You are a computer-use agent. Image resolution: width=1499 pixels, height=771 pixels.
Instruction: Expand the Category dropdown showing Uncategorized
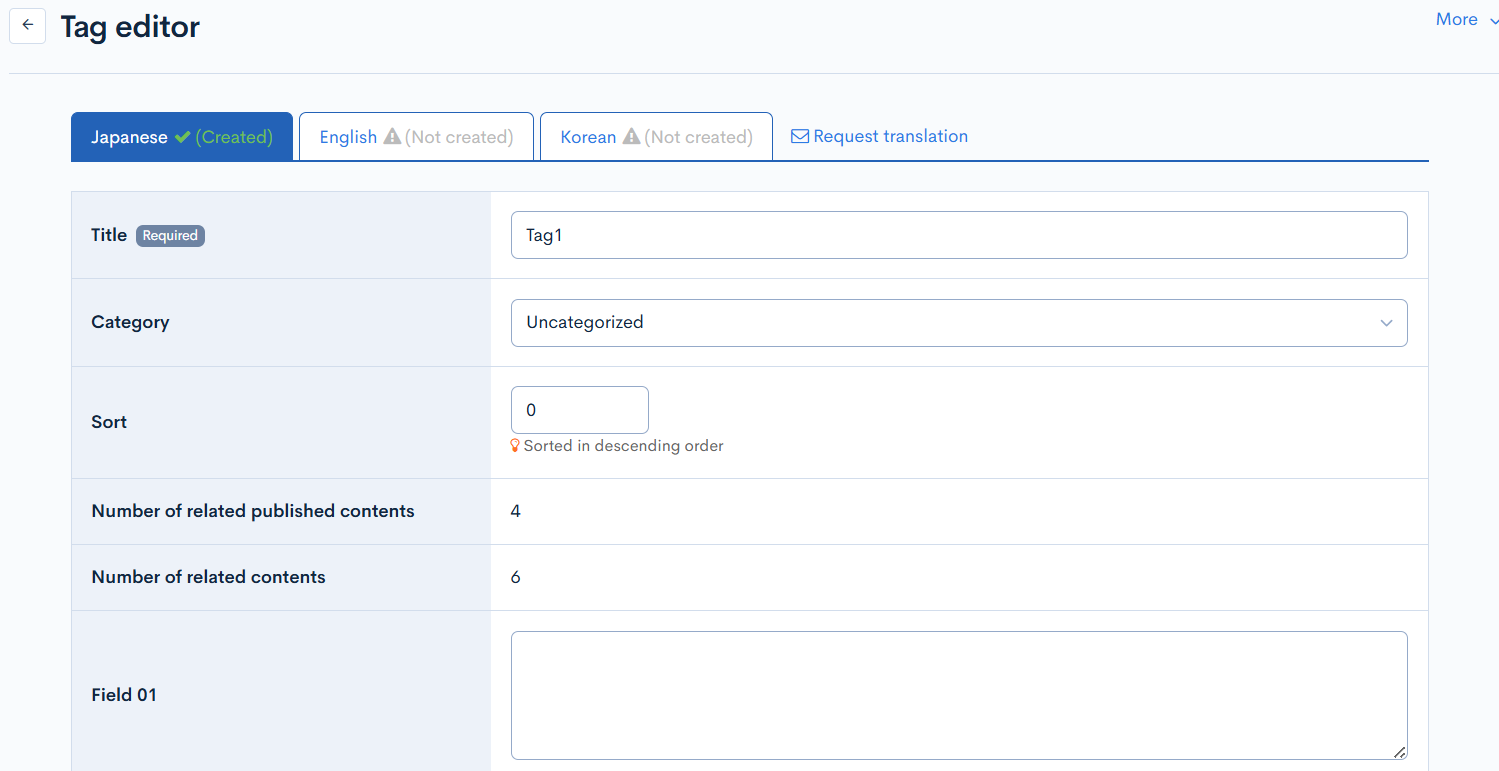click(958, 323)
